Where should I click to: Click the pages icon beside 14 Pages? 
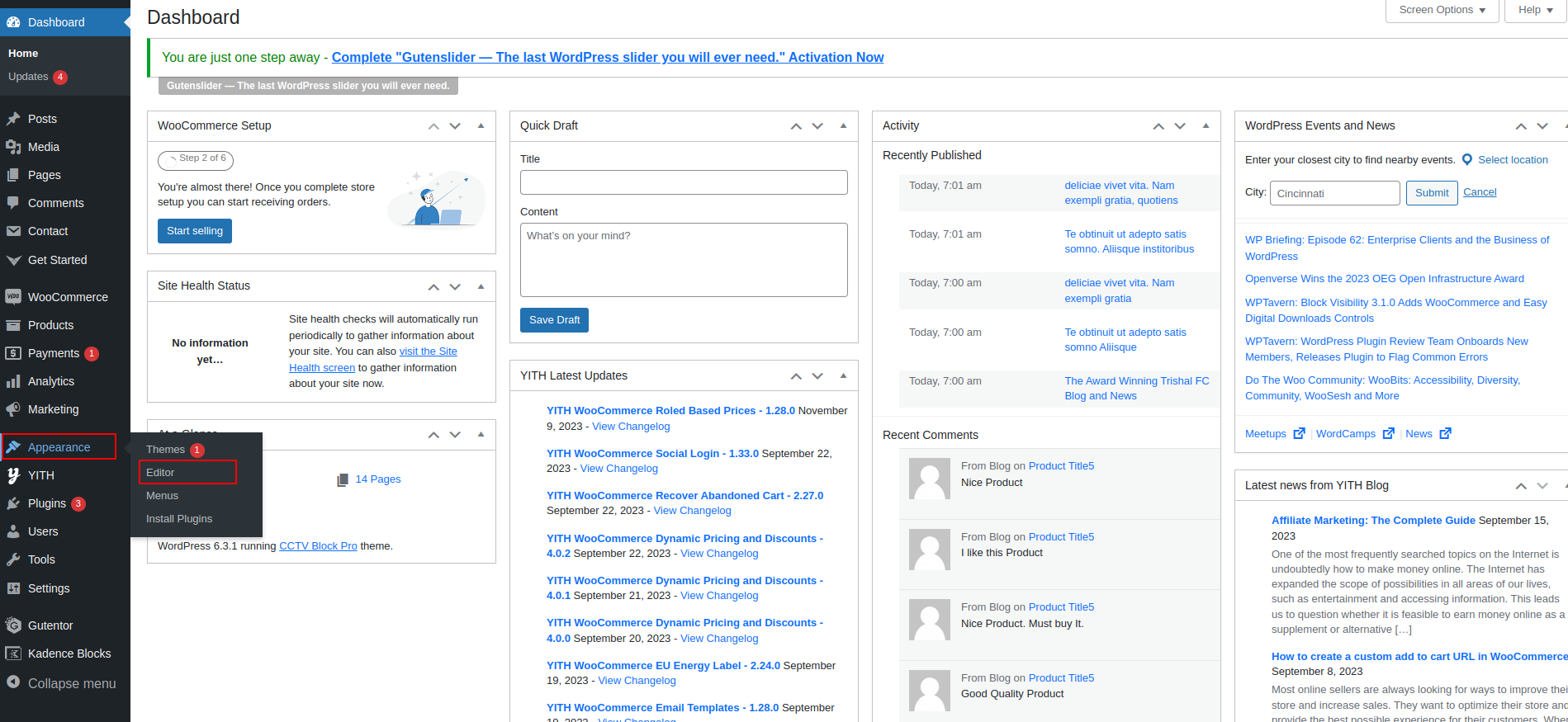click(343, 479)
